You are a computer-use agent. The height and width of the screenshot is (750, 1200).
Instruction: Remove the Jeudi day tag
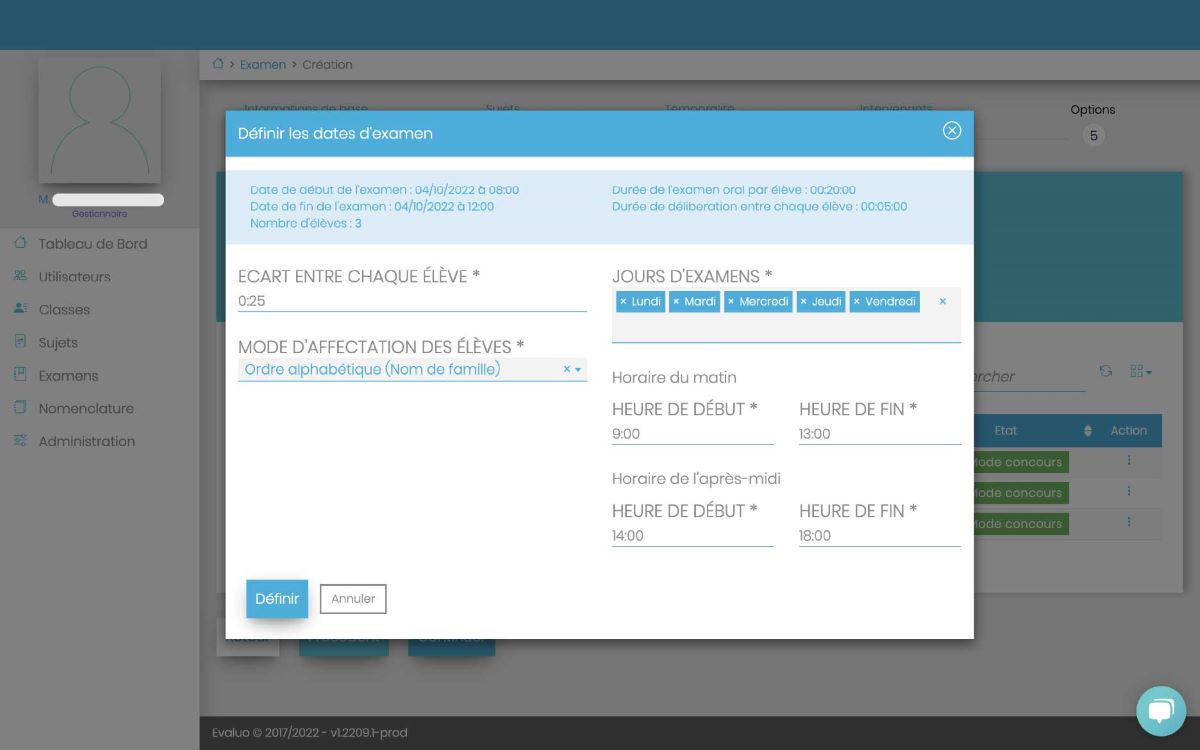[803, 301]
